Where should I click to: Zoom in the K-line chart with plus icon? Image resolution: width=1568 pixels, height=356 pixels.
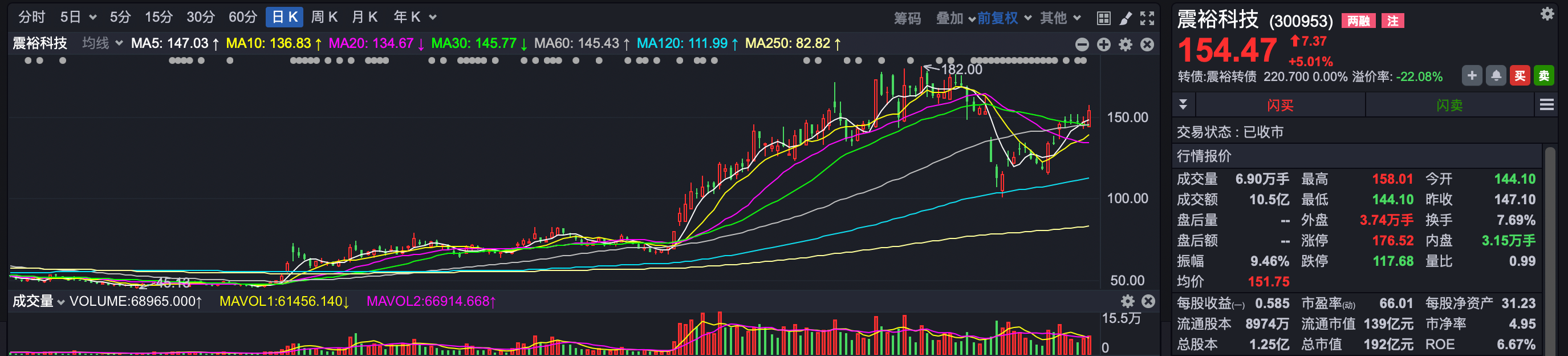pyautogui.click(x=1103, y=44)
